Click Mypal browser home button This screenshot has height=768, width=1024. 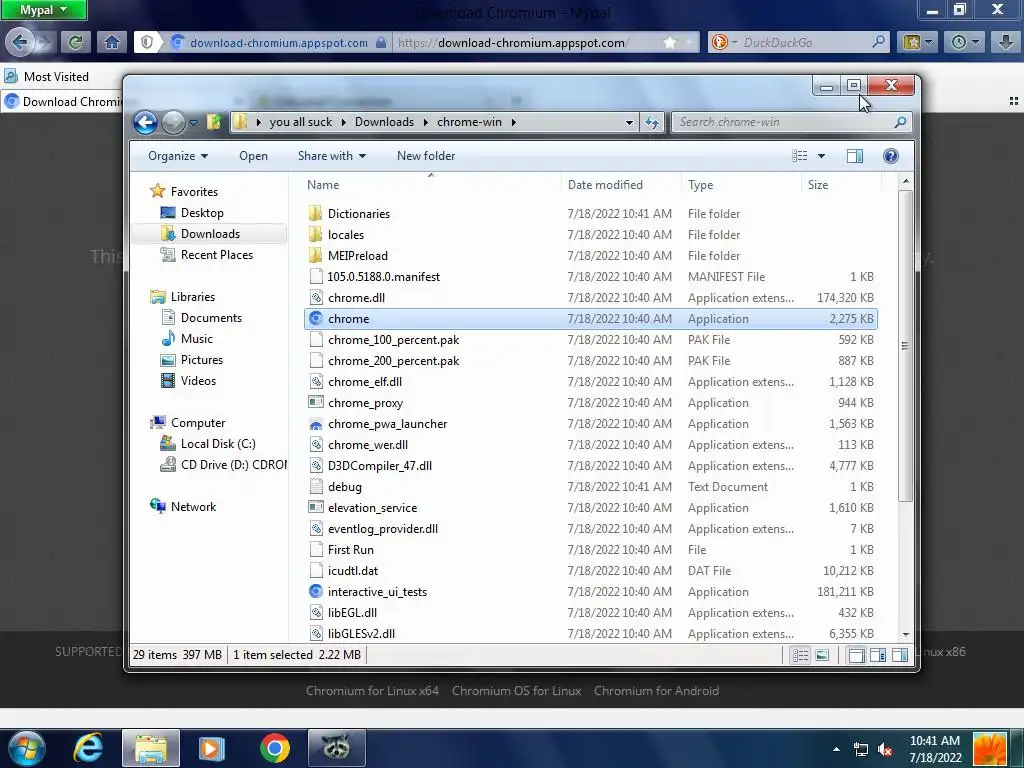112,42
